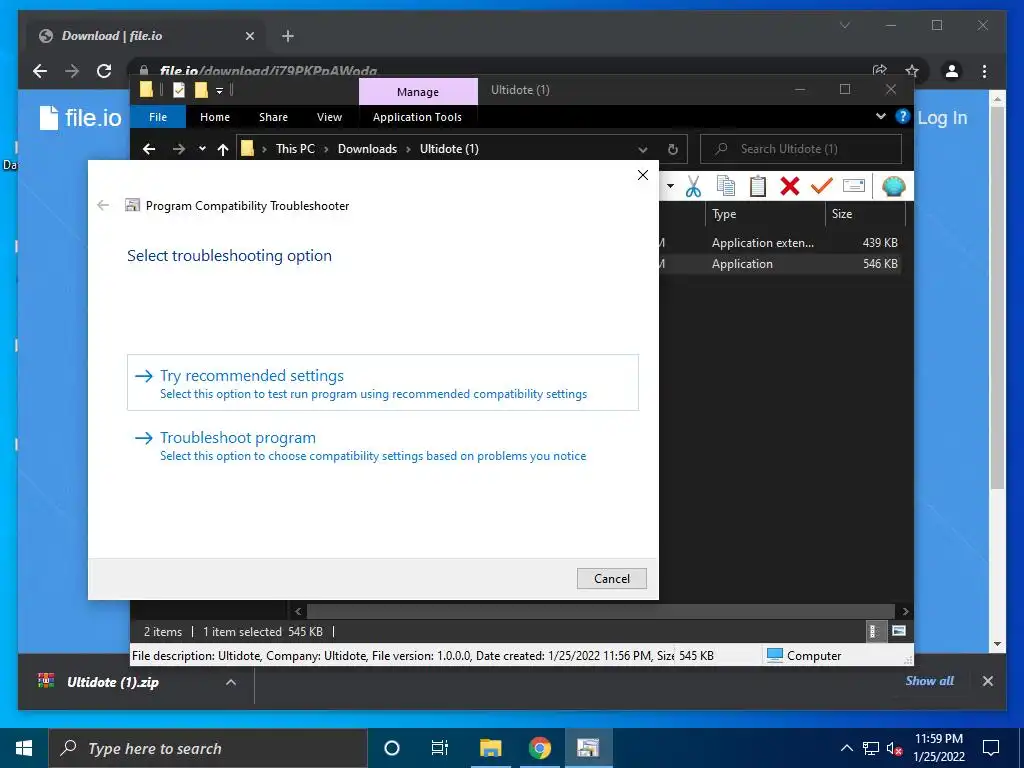Click the Rename icon in Explorer toolbar

click(854, 186)
